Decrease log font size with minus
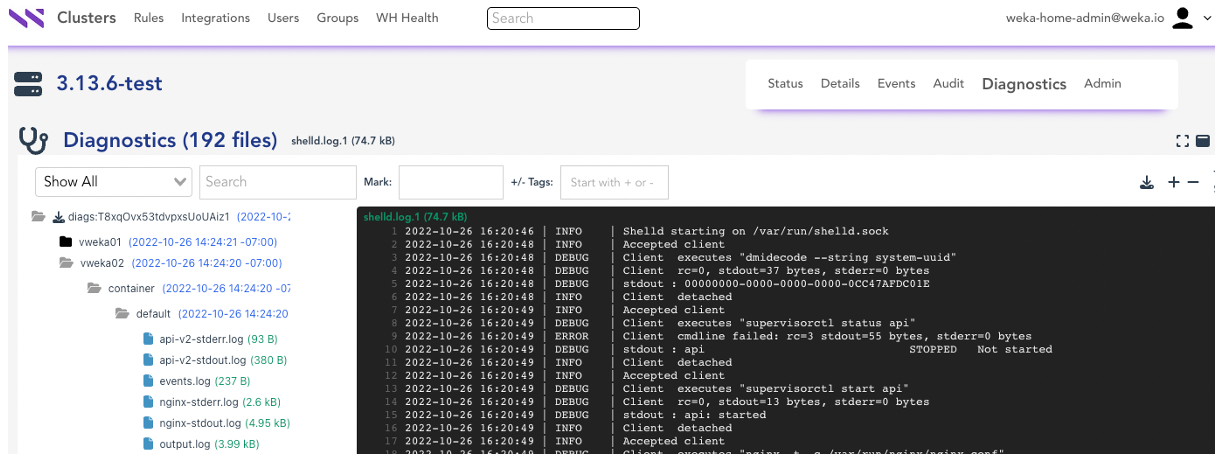The image size is (1215, 455). click(x=1193, y=182)
